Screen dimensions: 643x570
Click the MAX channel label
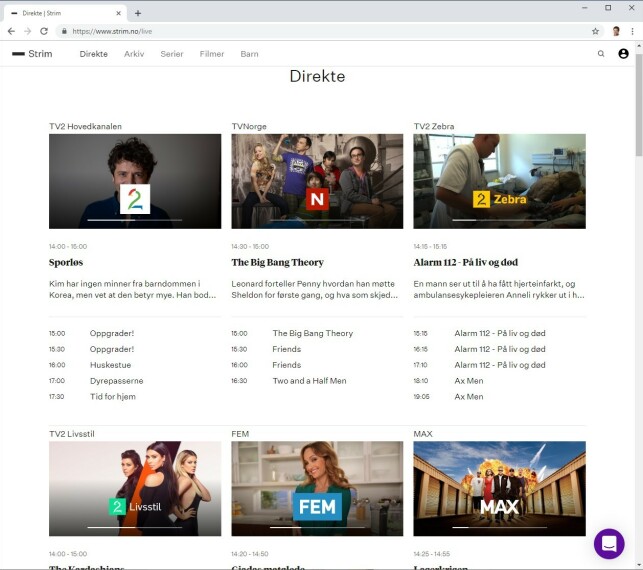423,434
